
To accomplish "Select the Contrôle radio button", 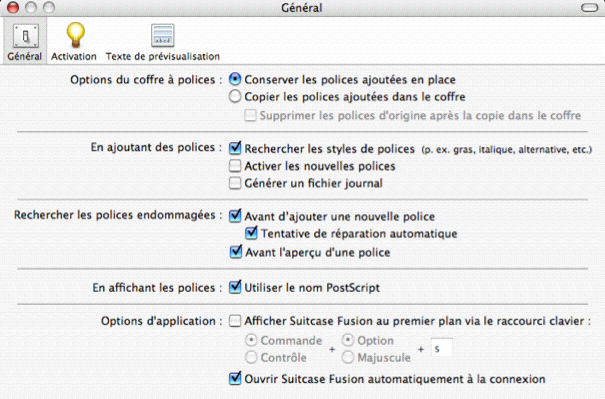I will 251,357.
